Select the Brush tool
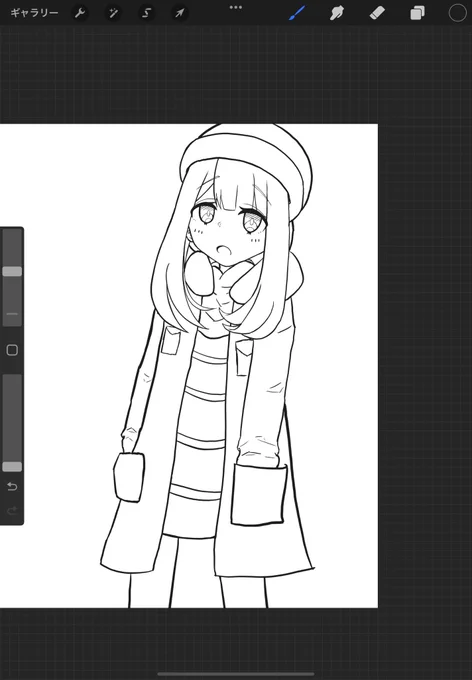This screenshot has height=680, width=472. pos(298,13)
